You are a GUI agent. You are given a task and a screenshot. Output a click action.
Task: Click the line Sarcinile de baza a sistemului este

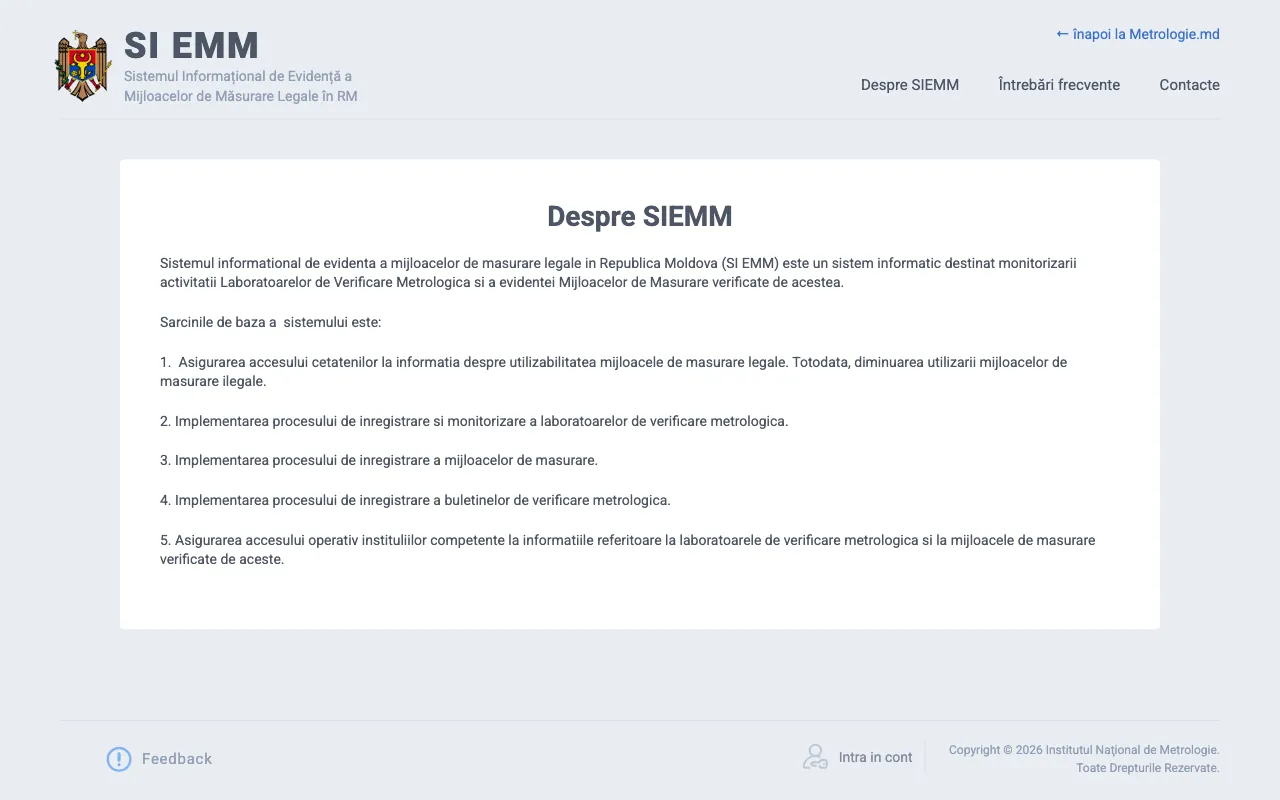[271, 322]
